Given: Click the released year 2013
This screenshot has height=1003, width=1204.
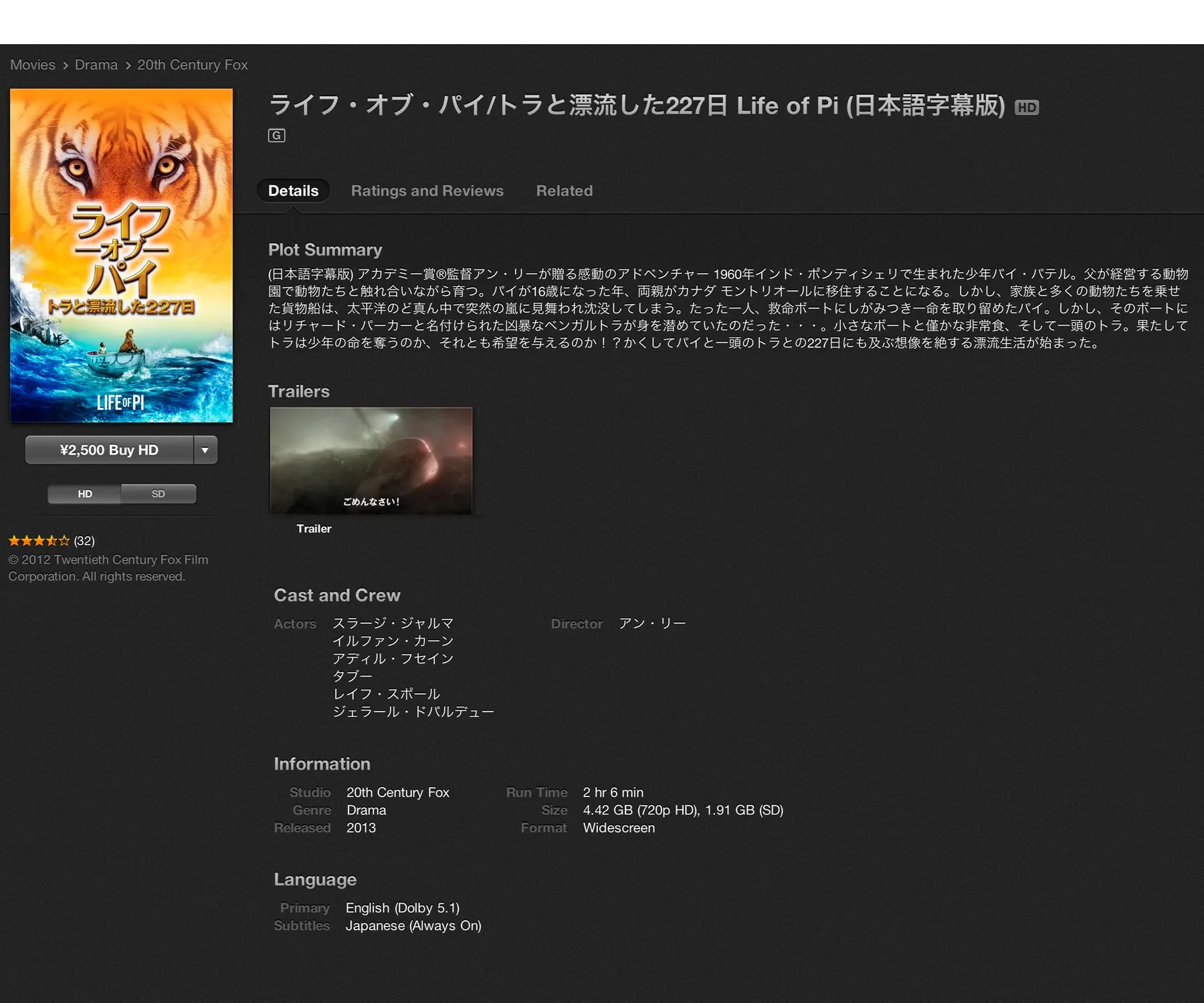Looking at the screenshot, I should click(x=361, y=828).
